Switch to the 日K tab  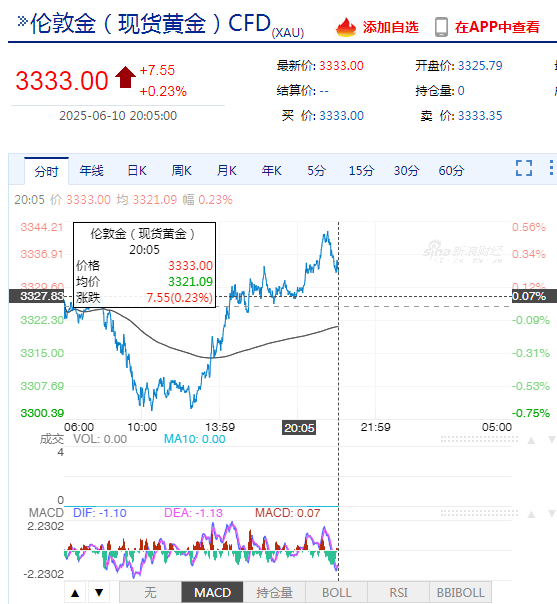137,171
